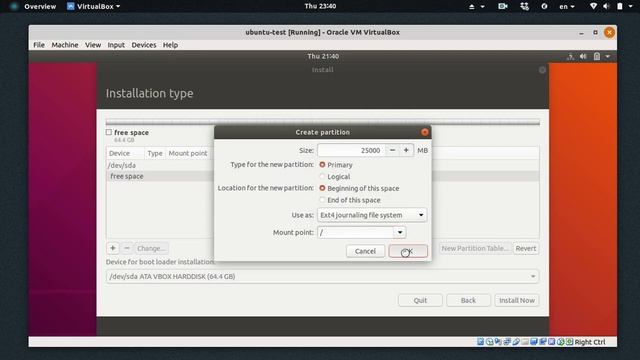
Task: Click the Quit button
Action: coord(420,300)
